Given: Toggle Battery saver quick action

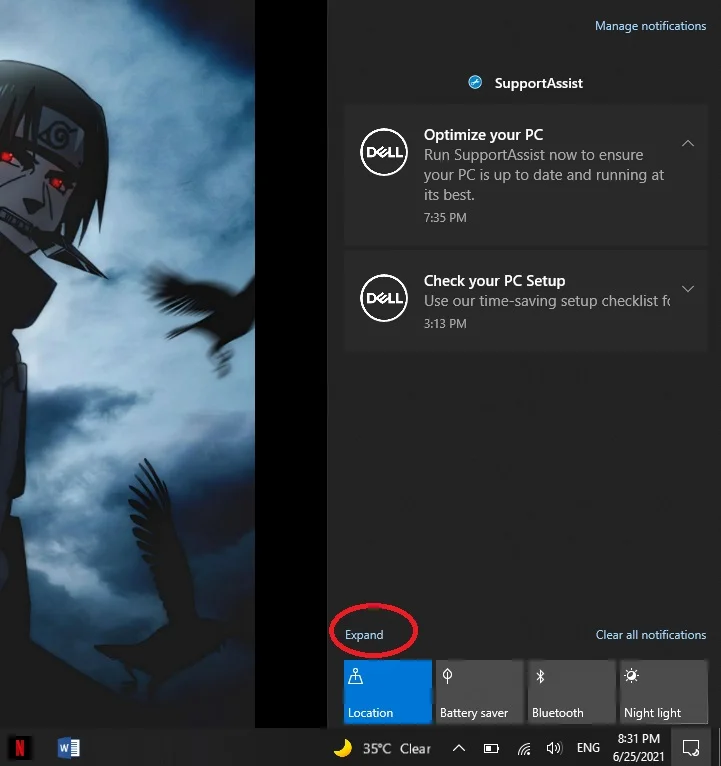Looking at the screenshot, I should [x=479, y=691].
